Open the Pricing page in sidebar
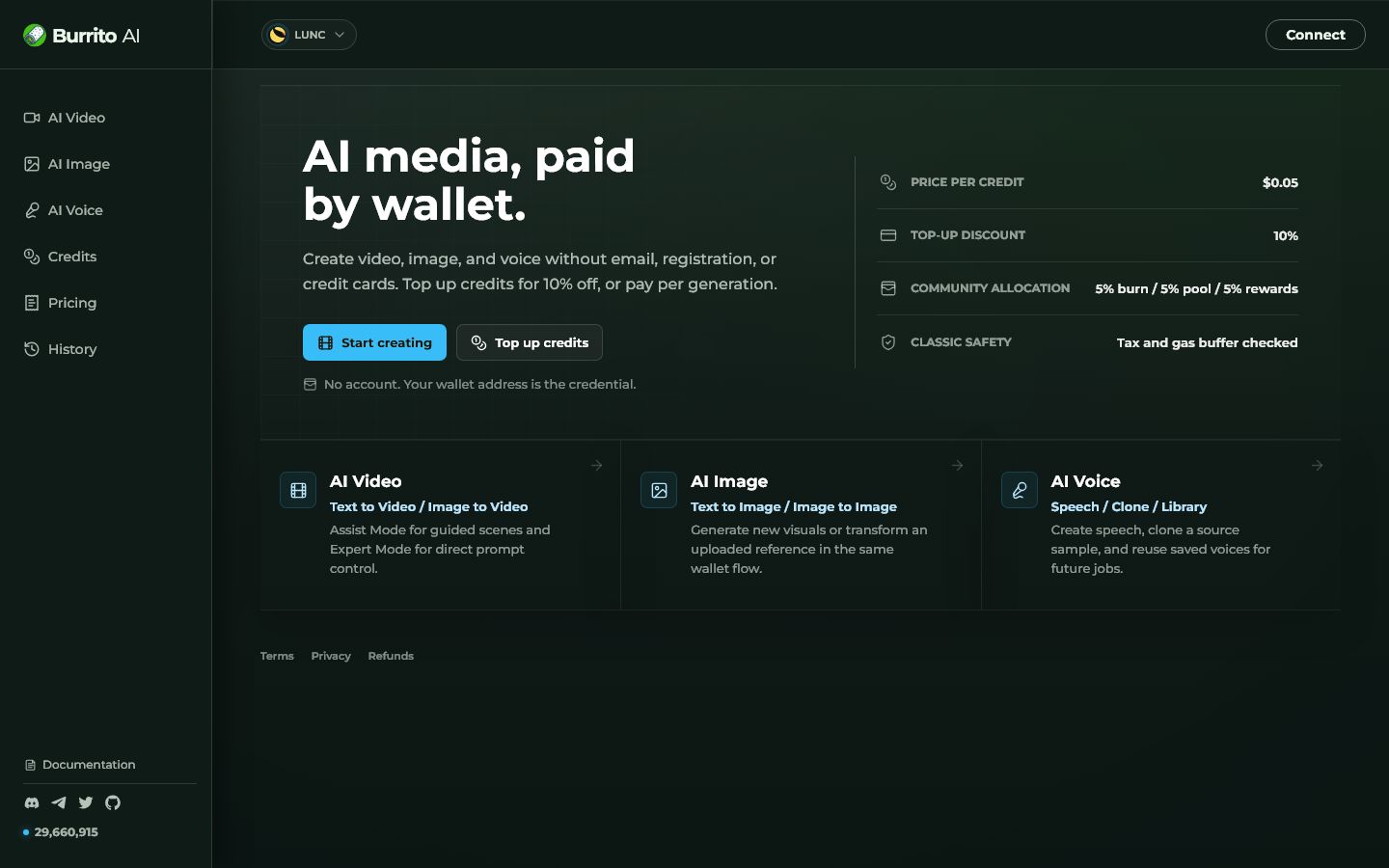This screenshot has width=1389, height=868. (x=60, y=303)
